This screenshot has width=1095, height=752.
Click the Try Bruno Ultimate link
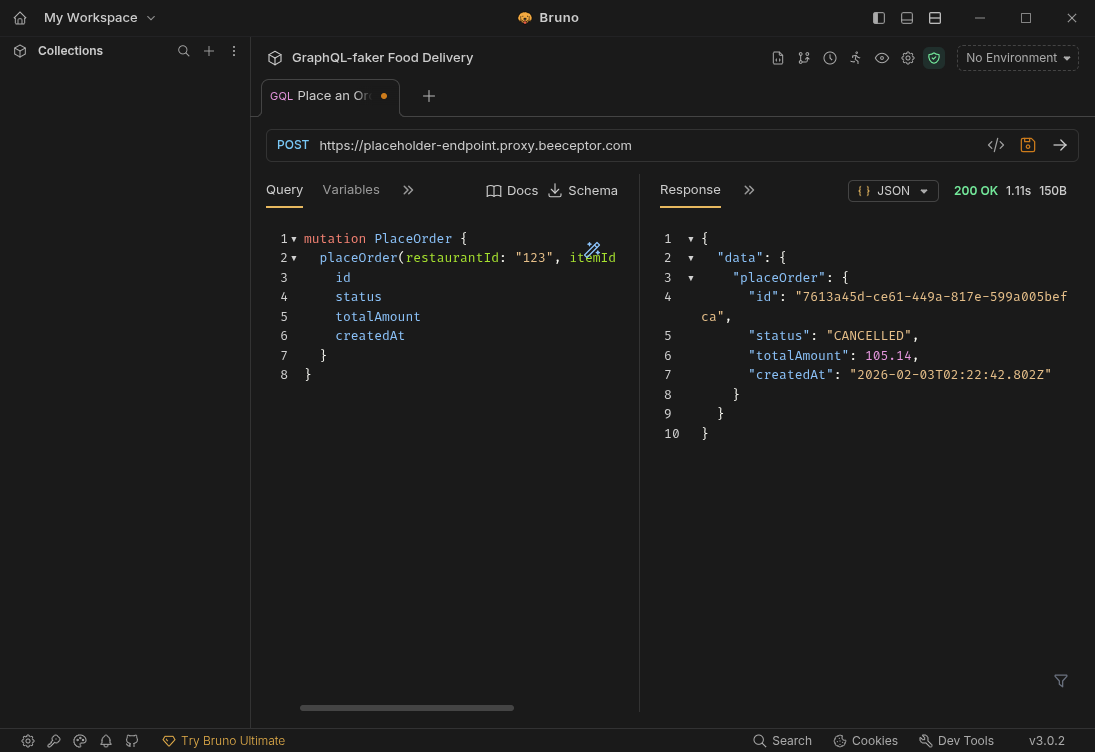224,741
